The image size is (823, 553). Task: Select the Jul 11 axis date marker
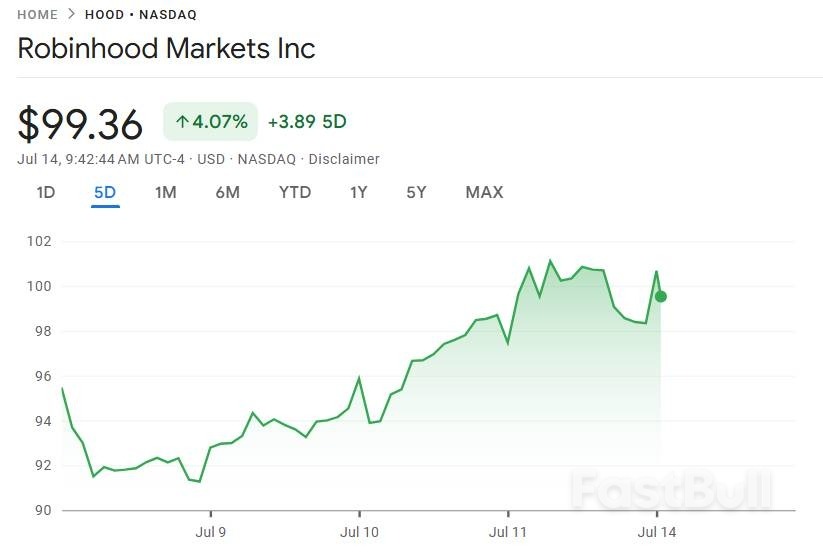coord(509,532)
